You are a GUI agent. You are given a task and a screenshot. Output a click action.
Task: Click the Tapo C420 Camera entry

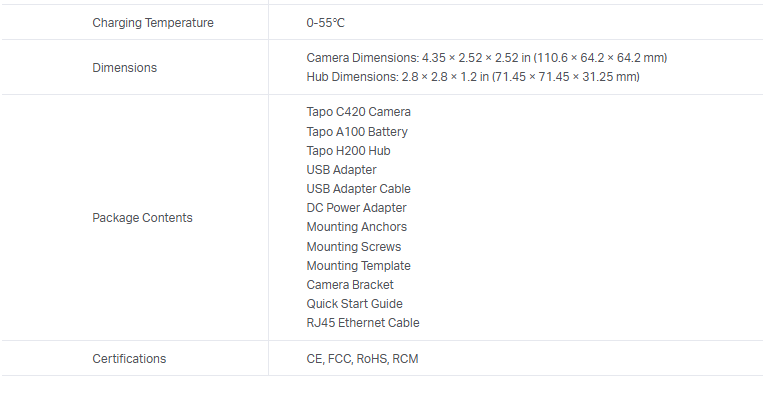coord(358,112)
